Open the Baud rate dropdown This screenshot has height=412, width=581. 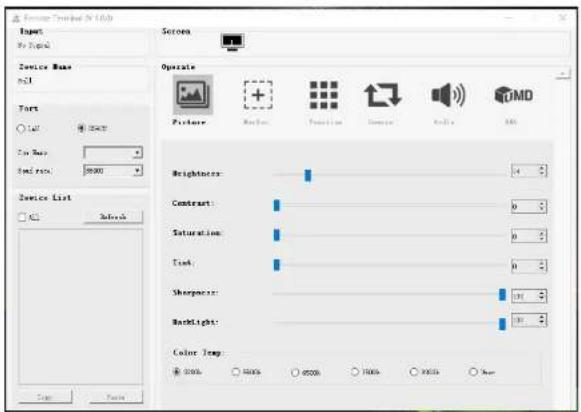coord(113,170)
